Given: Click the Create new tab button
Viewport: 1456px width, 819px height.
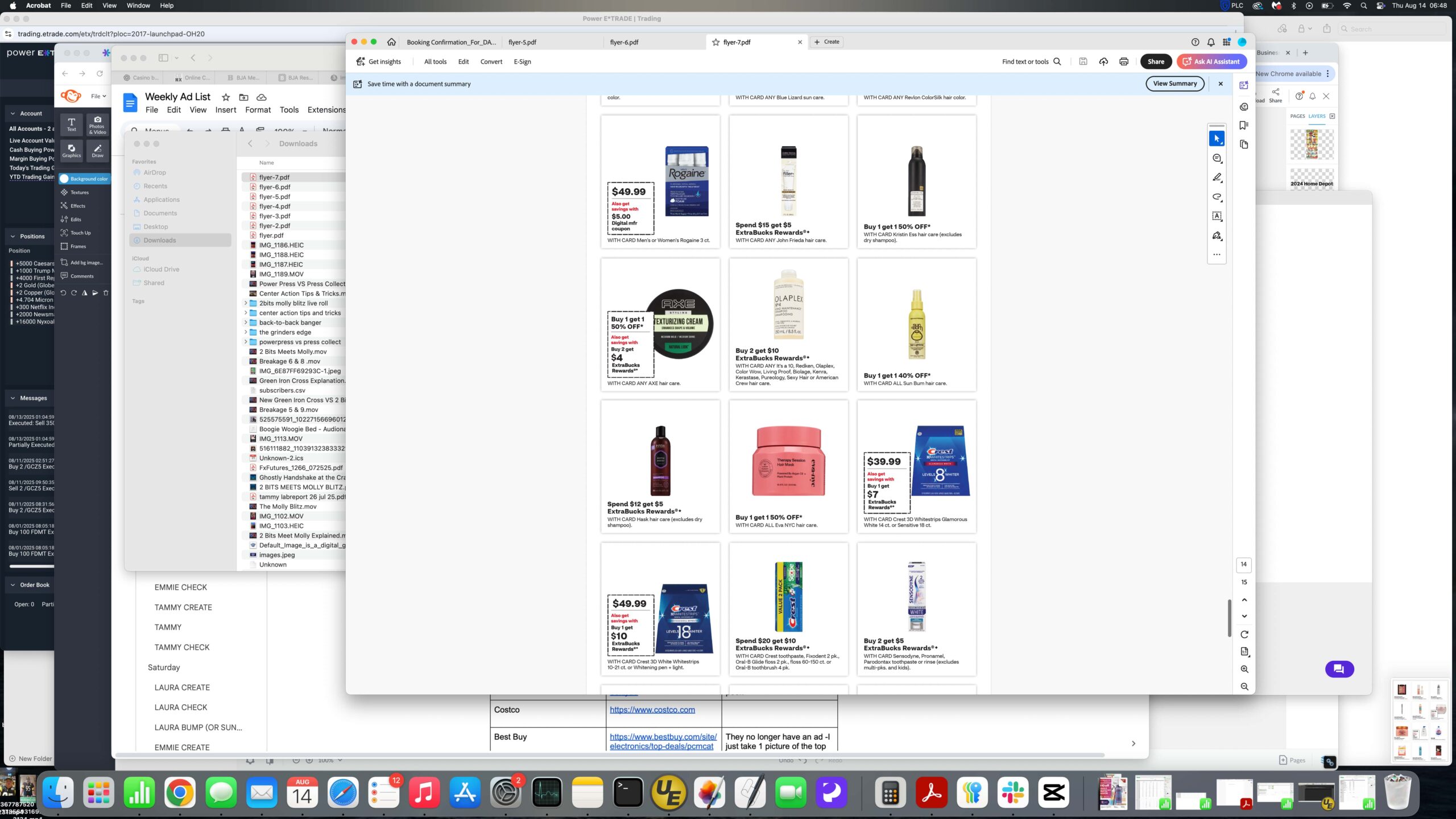Looking at the screenshot, I should coord(826,42).
